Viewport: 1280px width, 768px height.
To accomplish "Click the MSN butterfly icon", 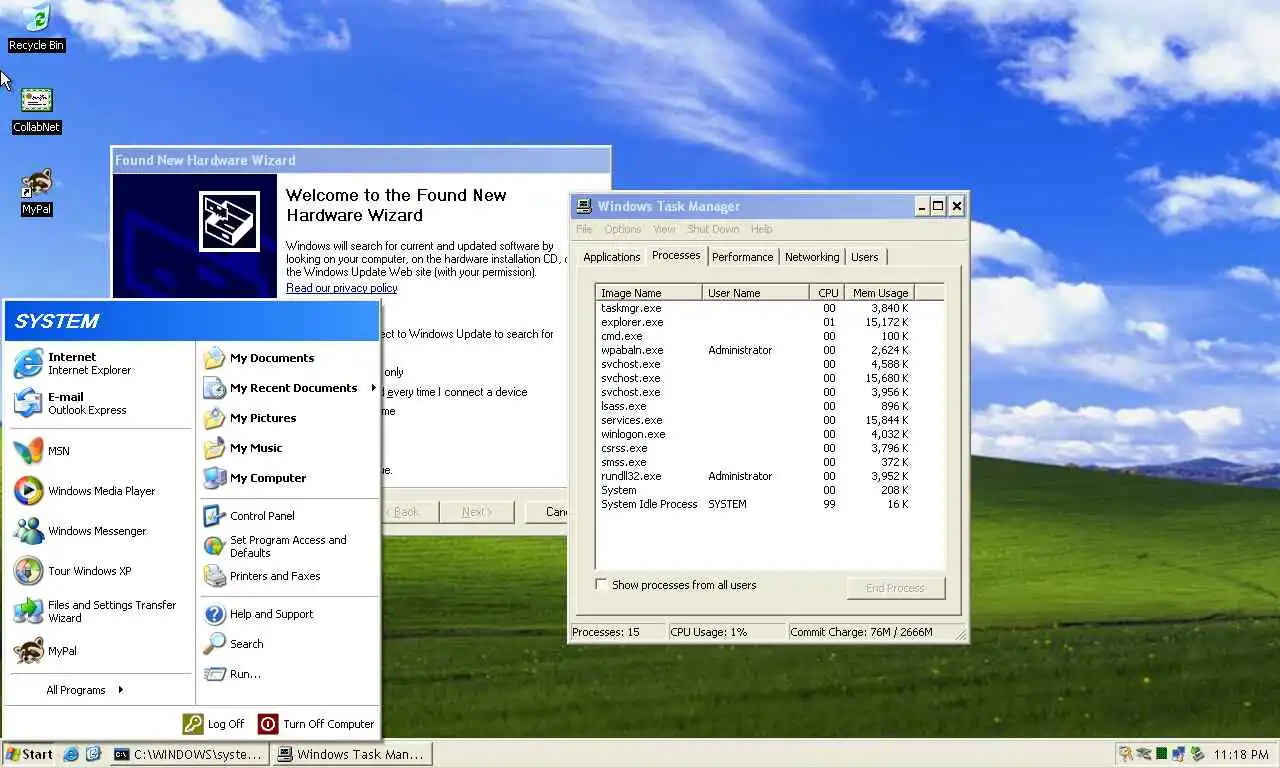I will (x=28, y=451).
